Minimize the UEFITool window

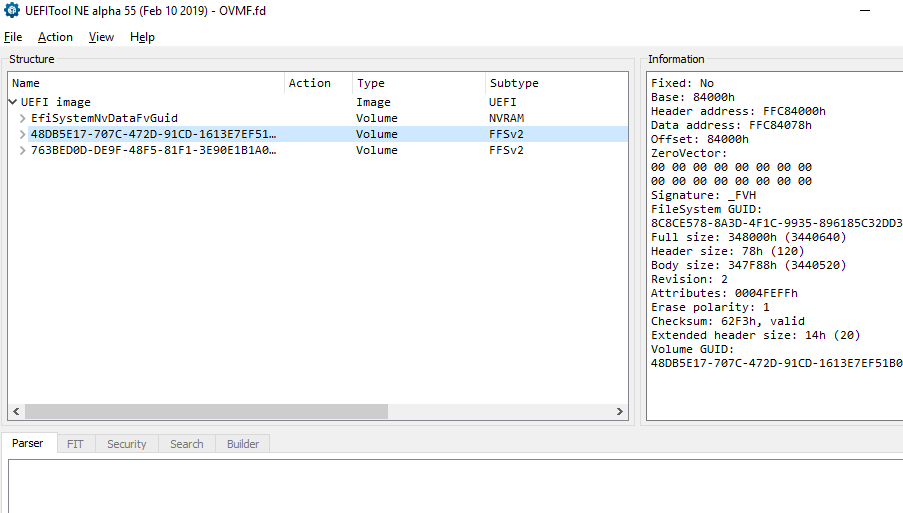click(x=865, y=10)
